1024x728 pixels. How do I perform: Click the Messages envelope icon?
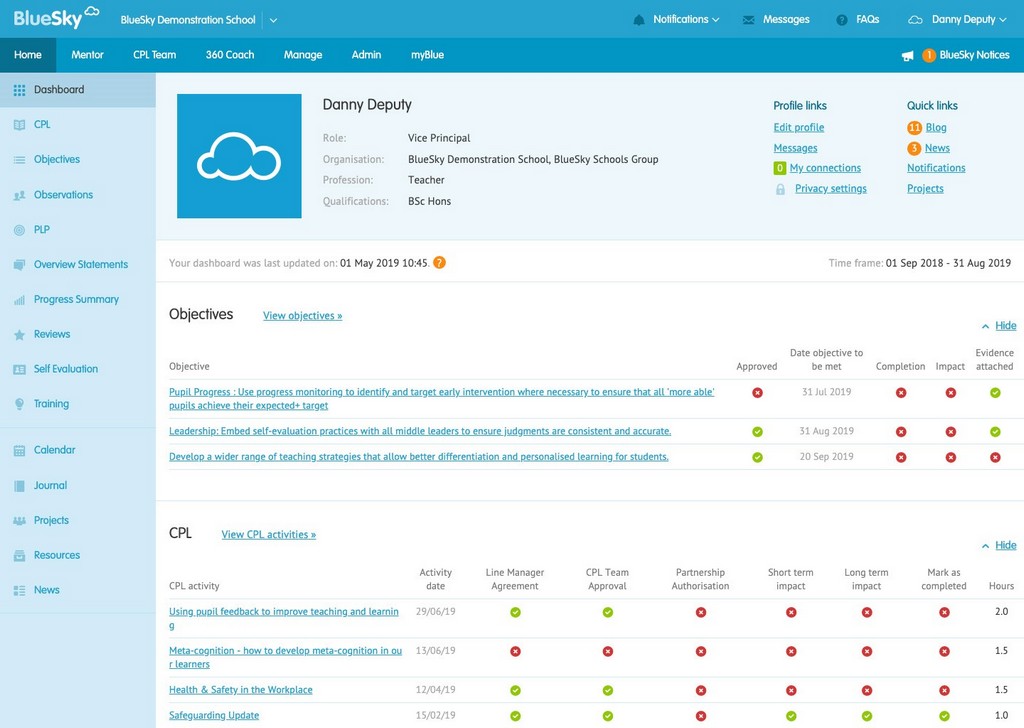[x=748, y=20]
